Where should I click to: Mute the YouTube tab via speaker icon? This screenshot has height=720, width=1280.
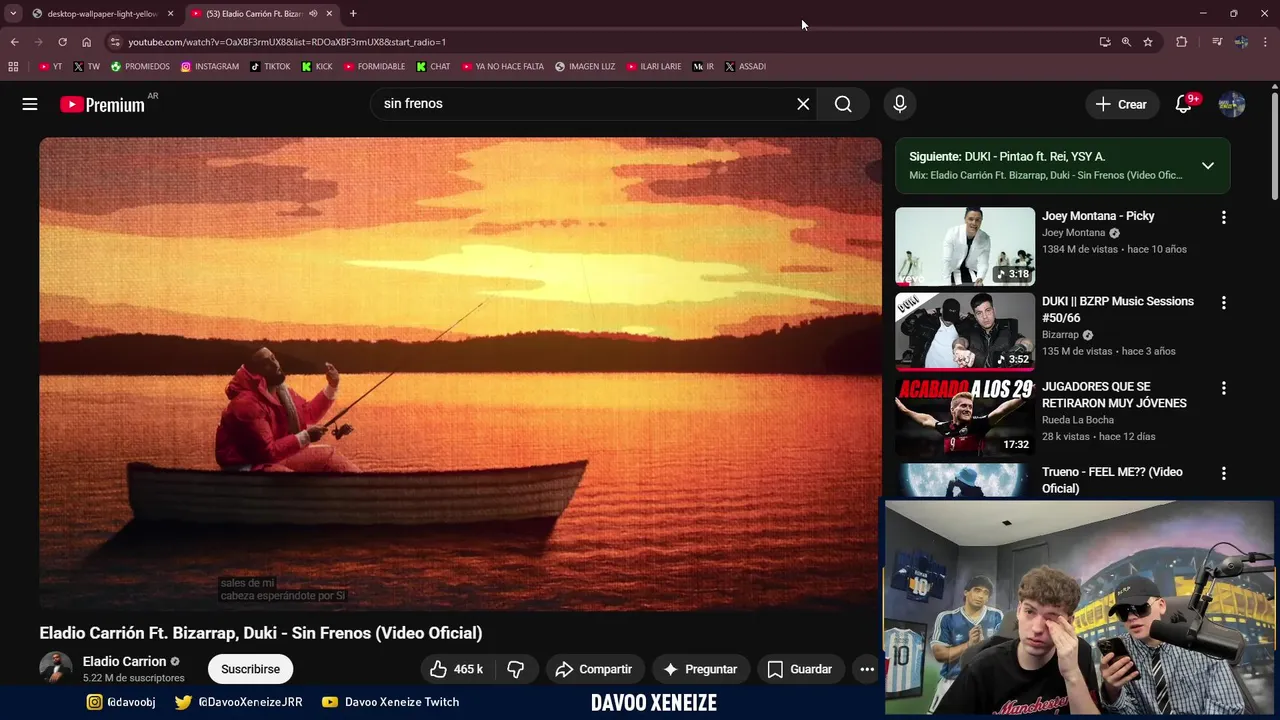314,14
